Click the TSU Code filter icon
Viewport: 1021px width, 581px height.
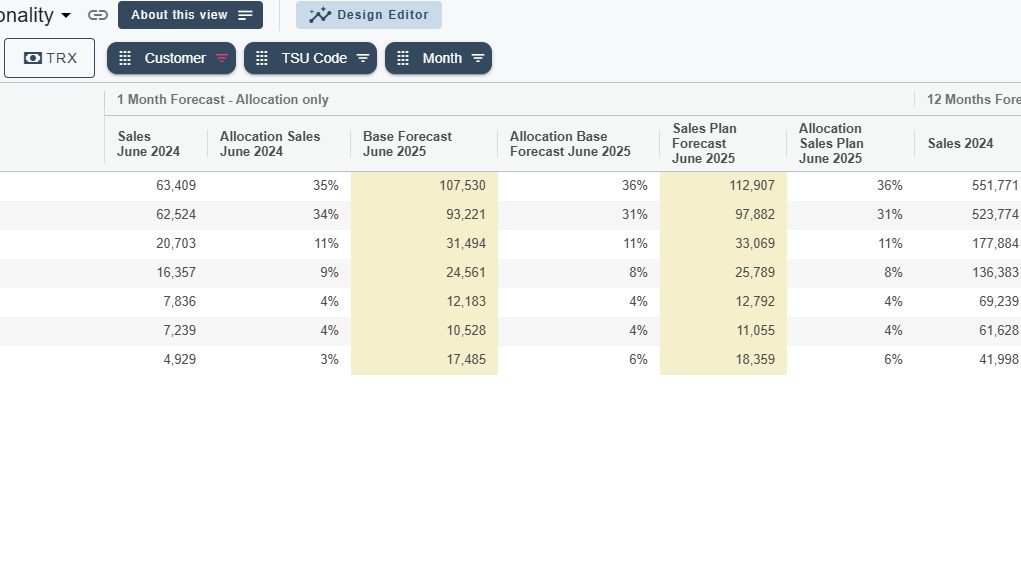(x=363, y=58)
